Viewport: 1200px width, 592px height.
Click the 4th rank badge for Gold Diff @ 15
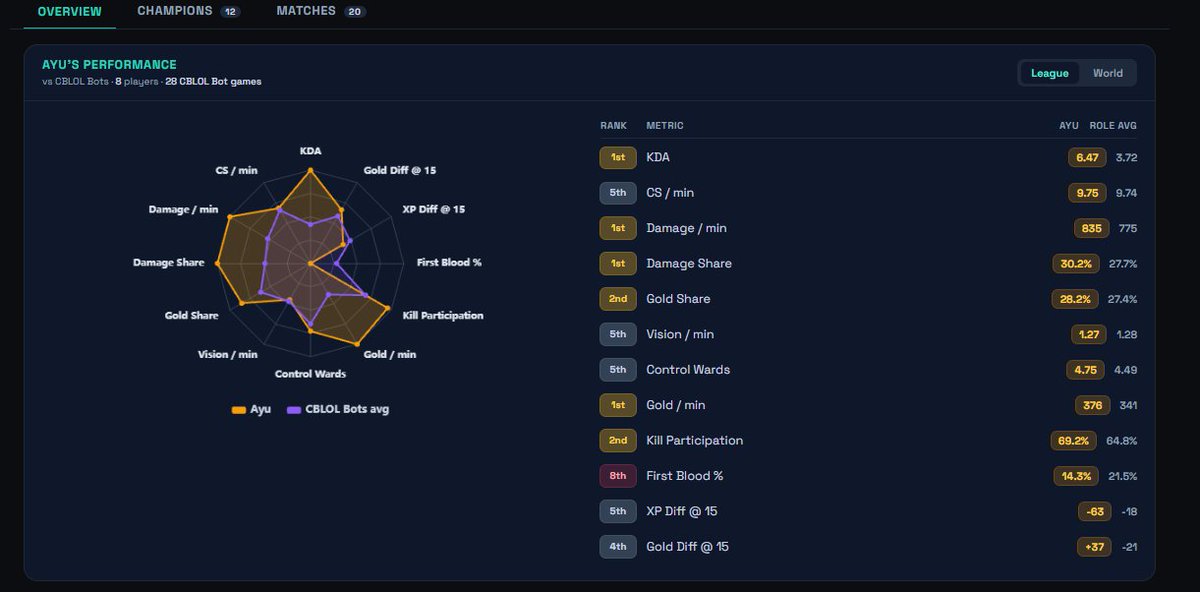pos(618,547)
